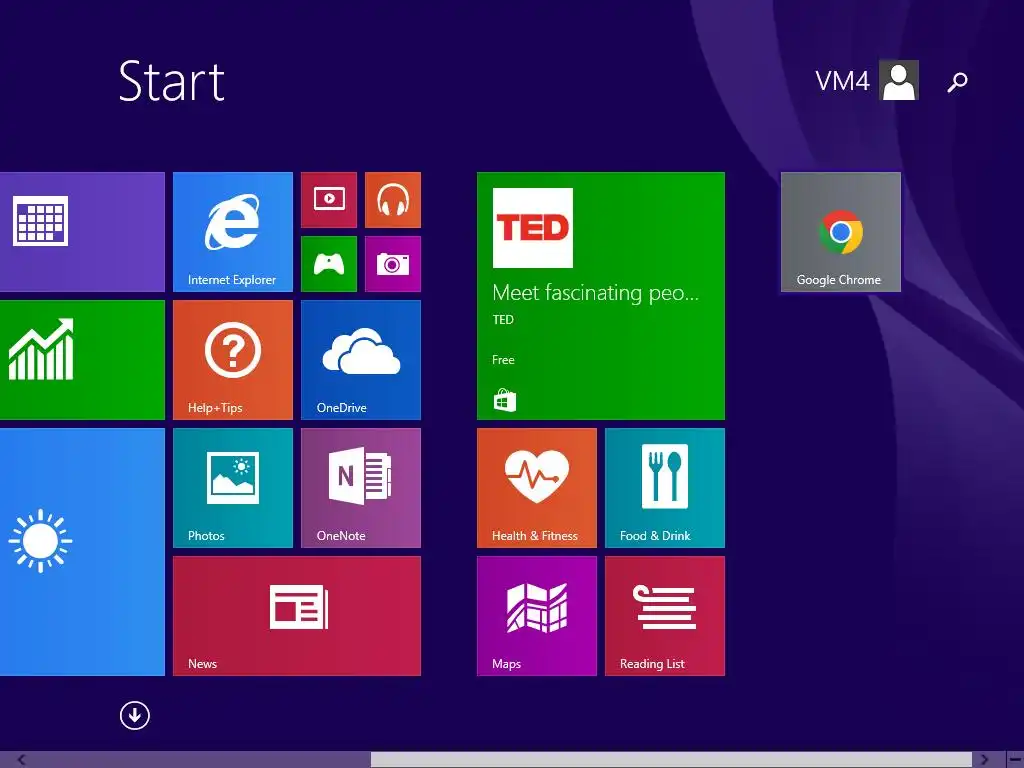Click the VM4 account name
The image size is (1024, 768).
click(842, 81)
